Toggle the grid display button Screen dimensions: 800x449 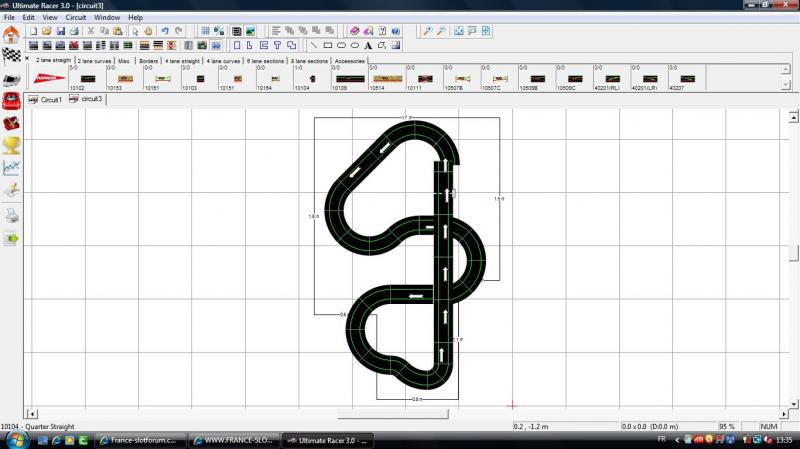point(205,31)
